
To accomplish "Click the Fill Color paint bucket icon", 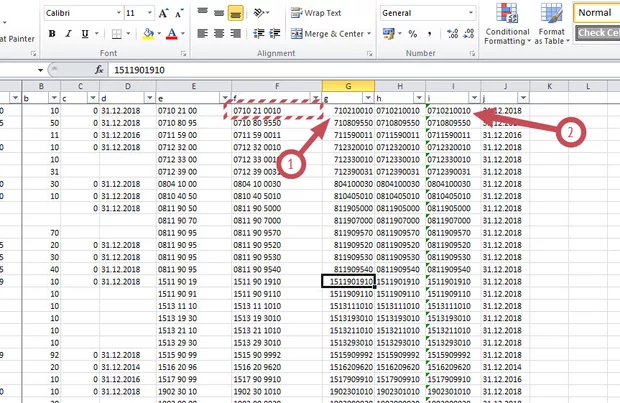I will [x=148, y=33].
